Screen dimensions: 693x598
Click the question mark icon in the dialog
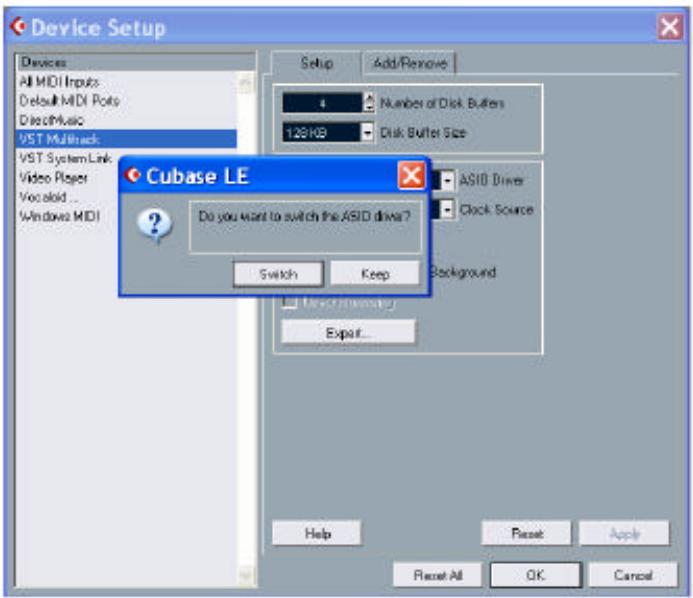[x=154, y=226]
